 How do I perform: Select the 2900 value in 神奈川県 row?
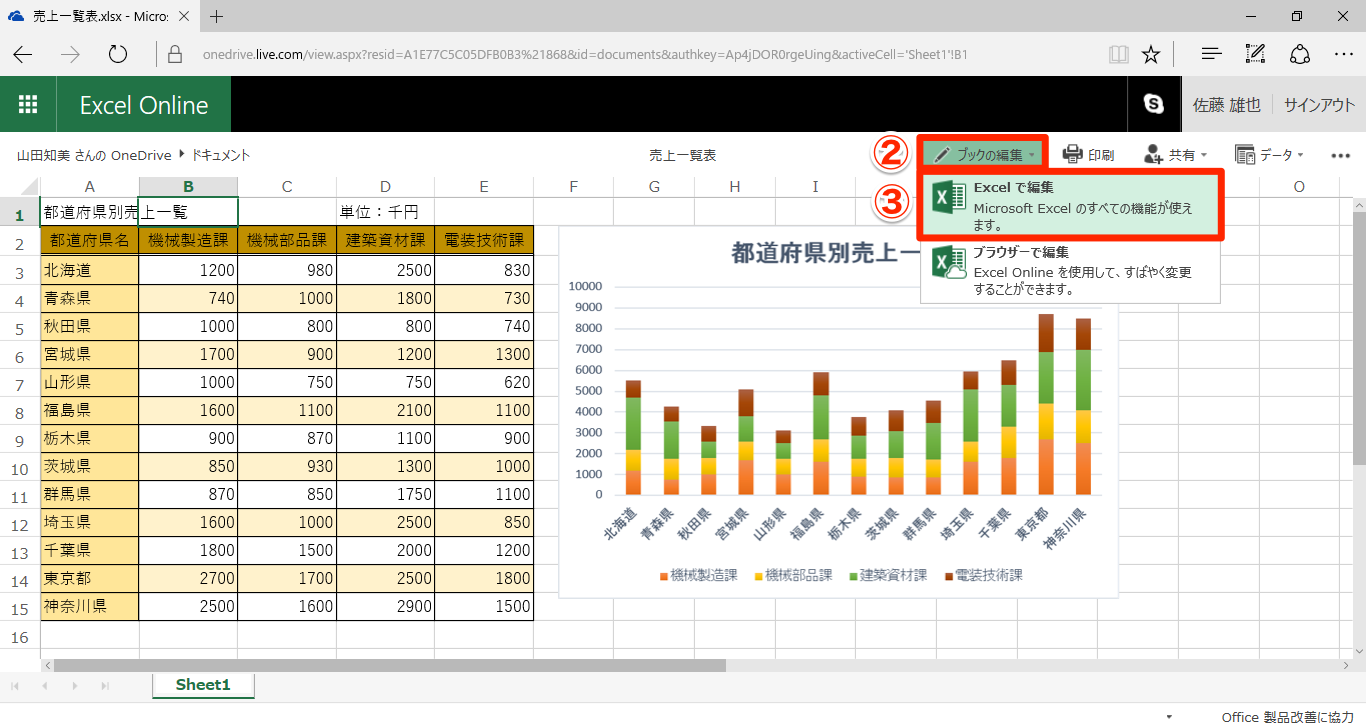[385, 606]
